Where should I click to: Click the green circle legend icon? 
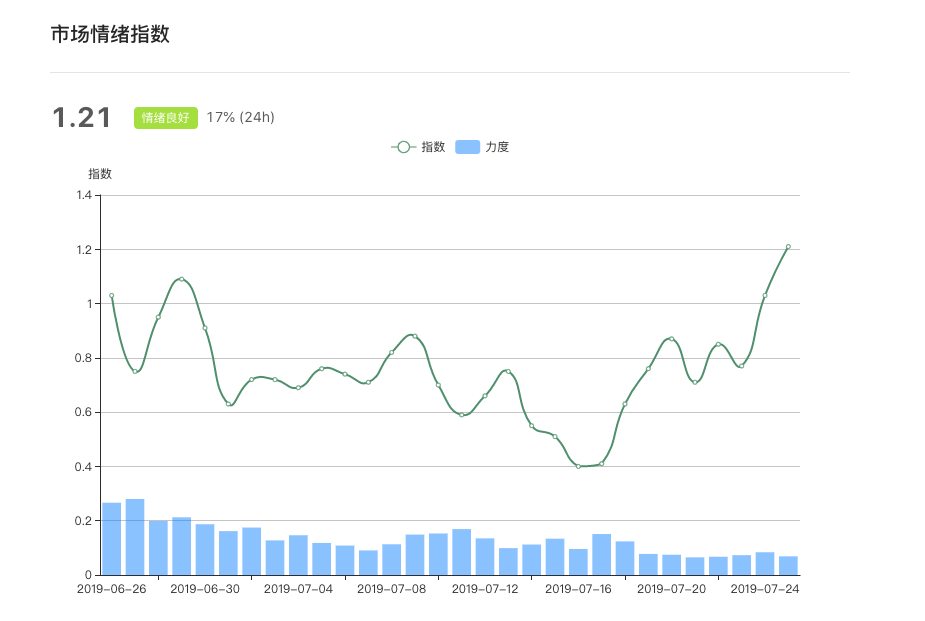[404, 147]
